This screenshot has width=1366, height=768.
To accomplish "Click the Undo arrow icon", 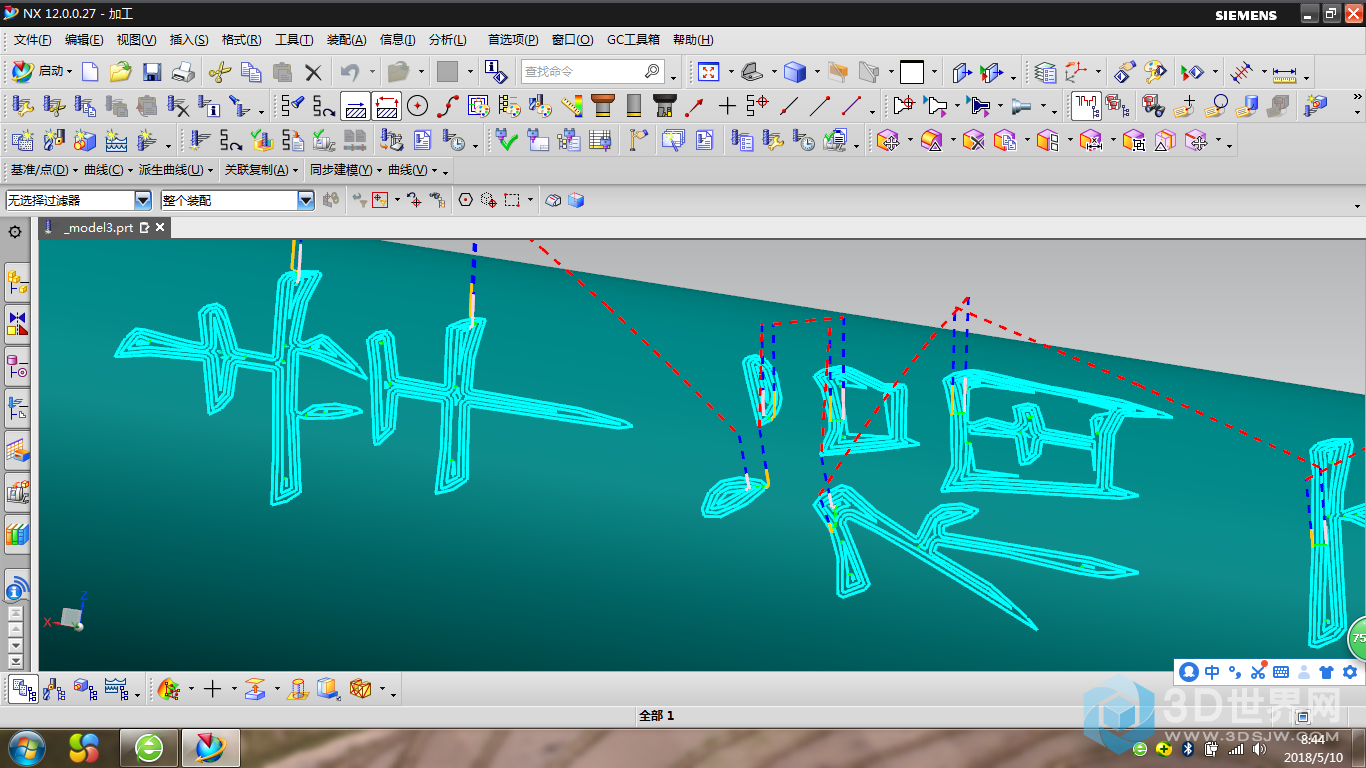I will pos(349,72).
